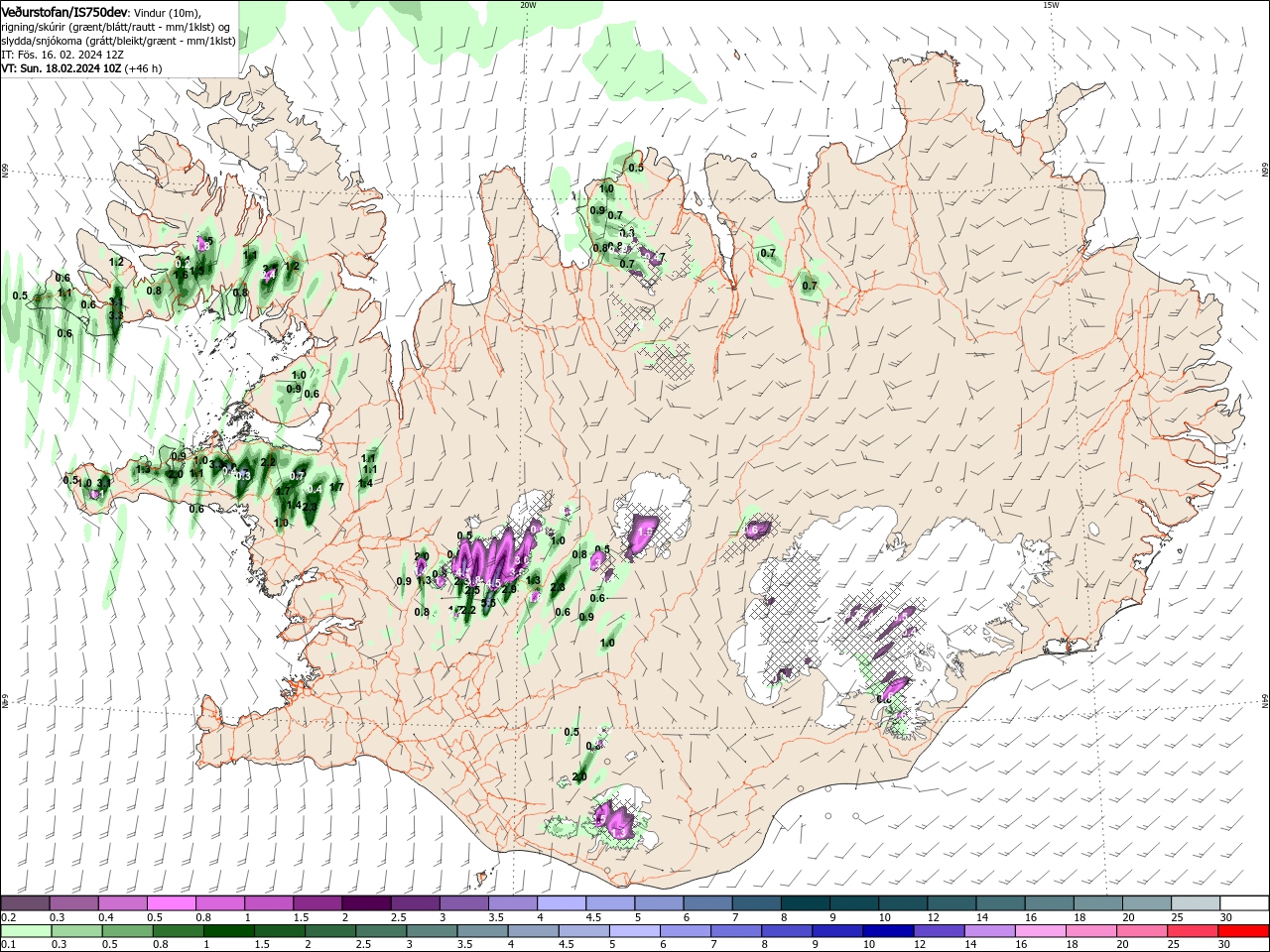Click the '(+46 h)' forecast offset text

pos(143,68)
